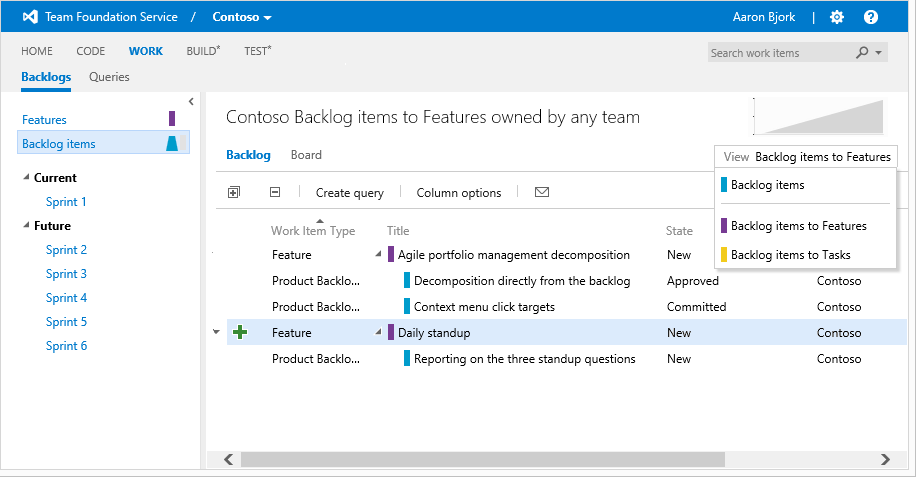
Task: Click the Column options button
Action: click(x=458, y=192)
